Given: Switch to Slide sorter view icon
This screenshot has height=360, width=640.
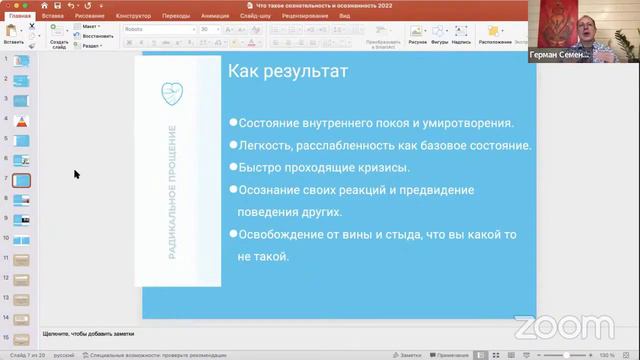Looking at the screenshot, I should [x=496, y=355].
